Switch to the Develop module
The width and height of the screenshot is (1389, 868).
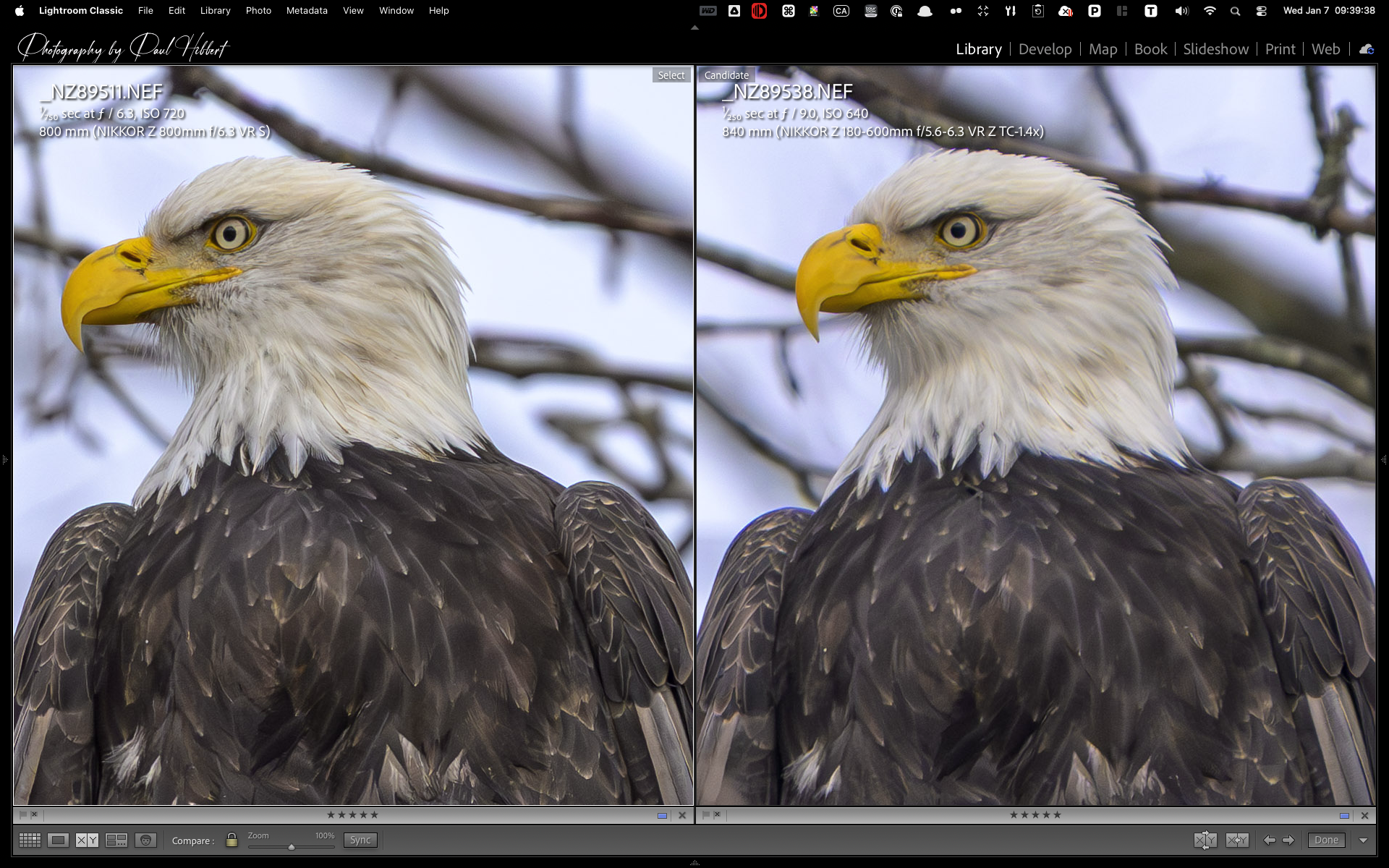pos(1045,49)
